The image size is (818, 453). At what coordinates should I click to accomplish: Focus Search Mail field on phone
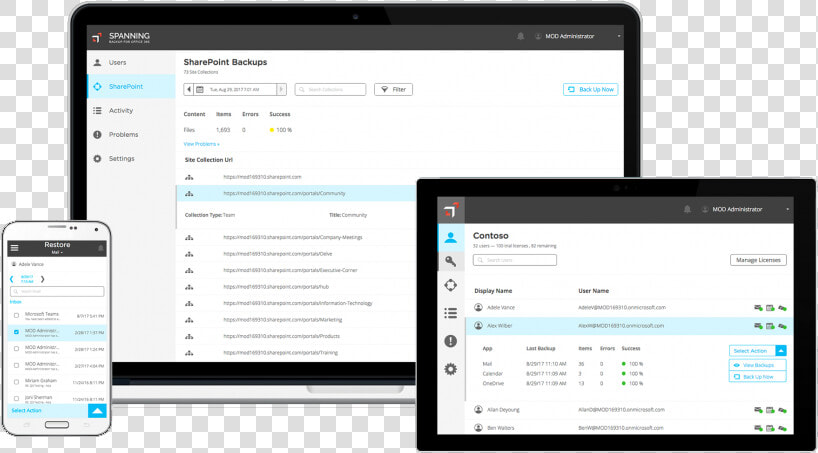point(57,292)
